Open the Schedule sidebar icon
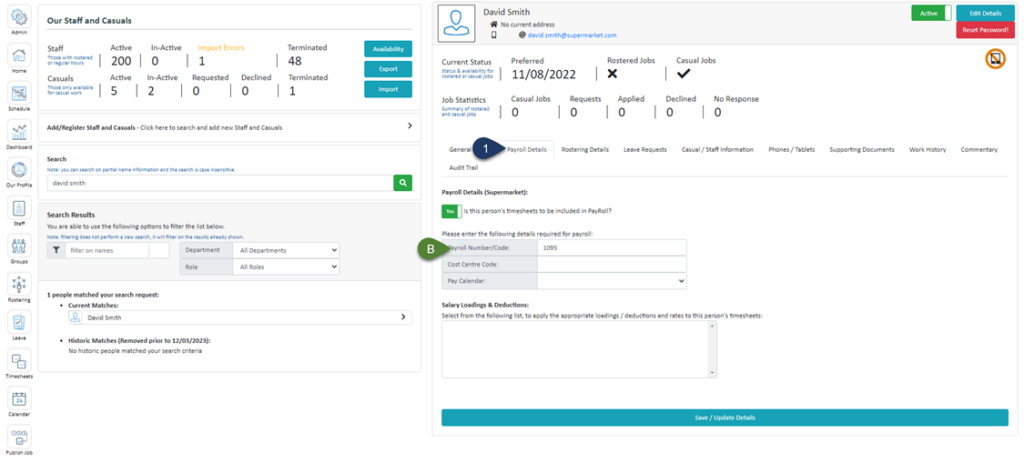The height and width of the screenshot is (463, 1024). click(x=20, y=93)
